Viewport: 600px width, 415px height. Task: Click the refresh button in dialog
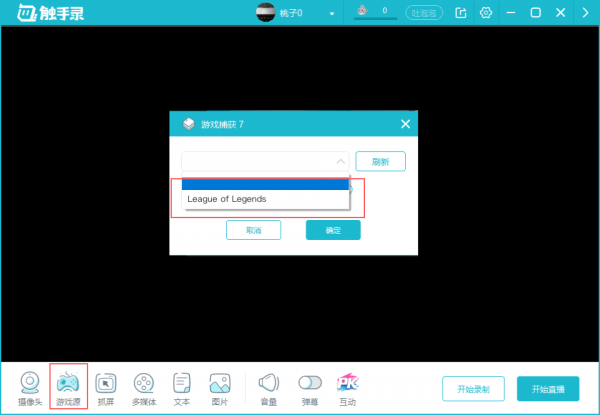tap(380, 161)
